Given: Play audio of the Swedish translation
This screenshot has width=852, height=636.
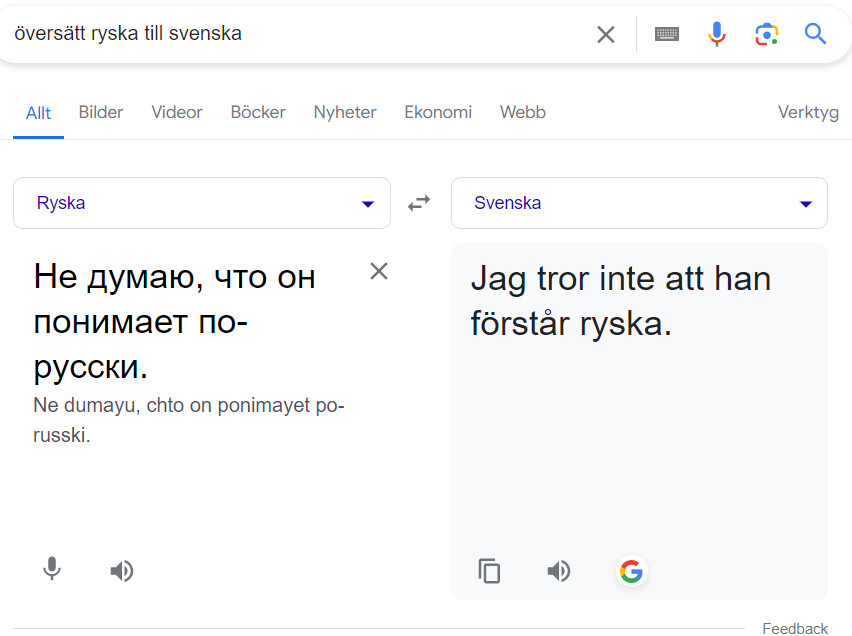Looking at the screenshot, I should 559,571.
